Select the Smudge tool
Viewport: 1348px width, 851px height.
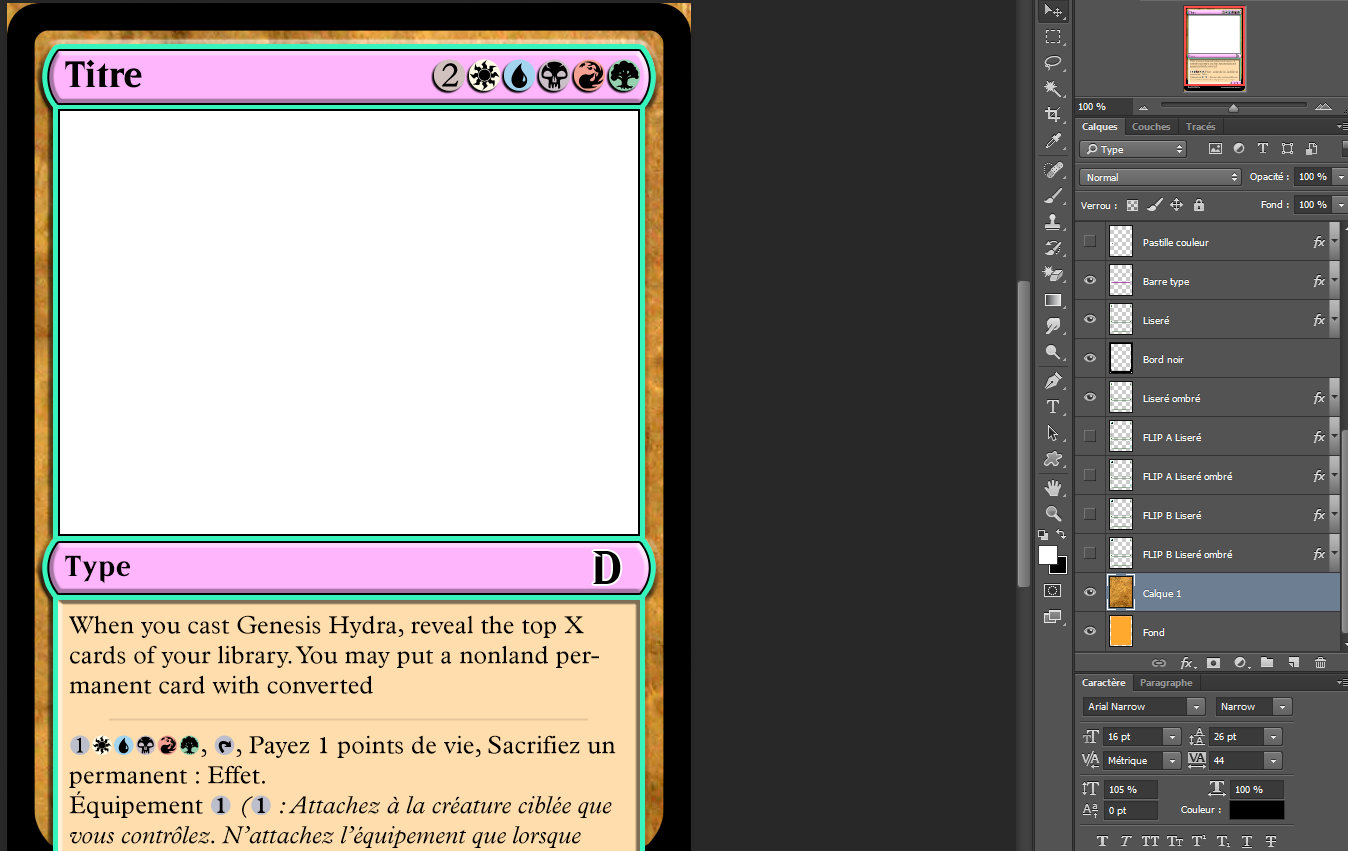1053,326
